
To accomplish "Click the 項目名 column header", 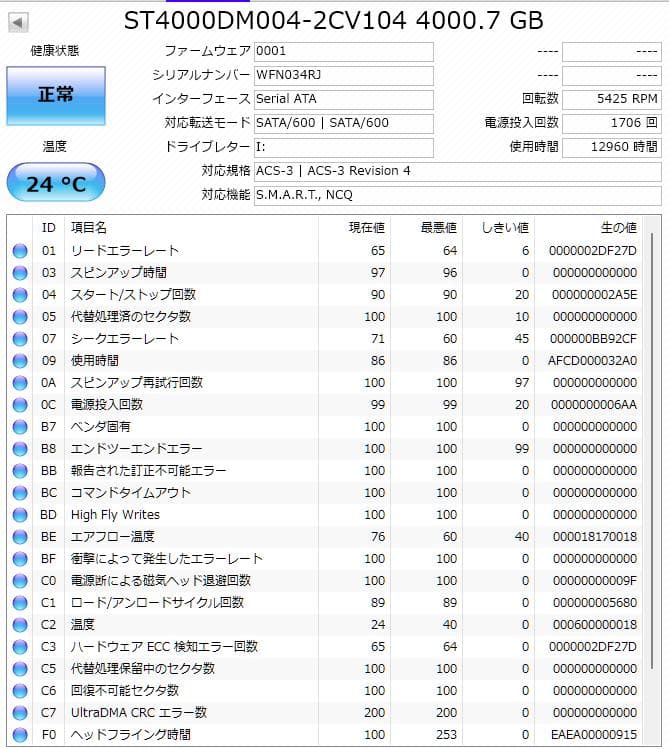I will (89, 228).
